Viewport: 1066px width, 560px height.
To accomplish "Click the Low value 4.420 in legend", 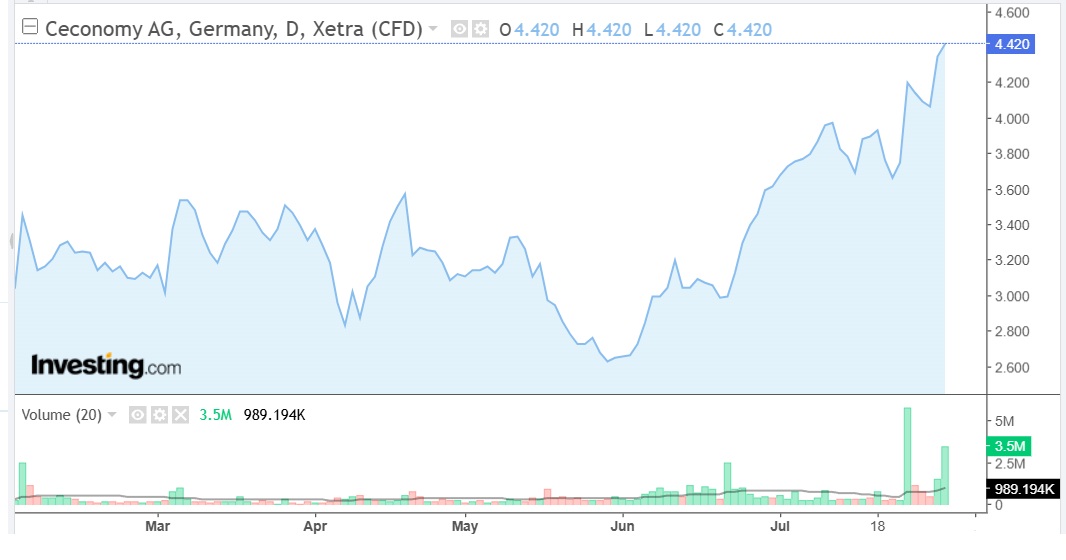I will point(678,30).
